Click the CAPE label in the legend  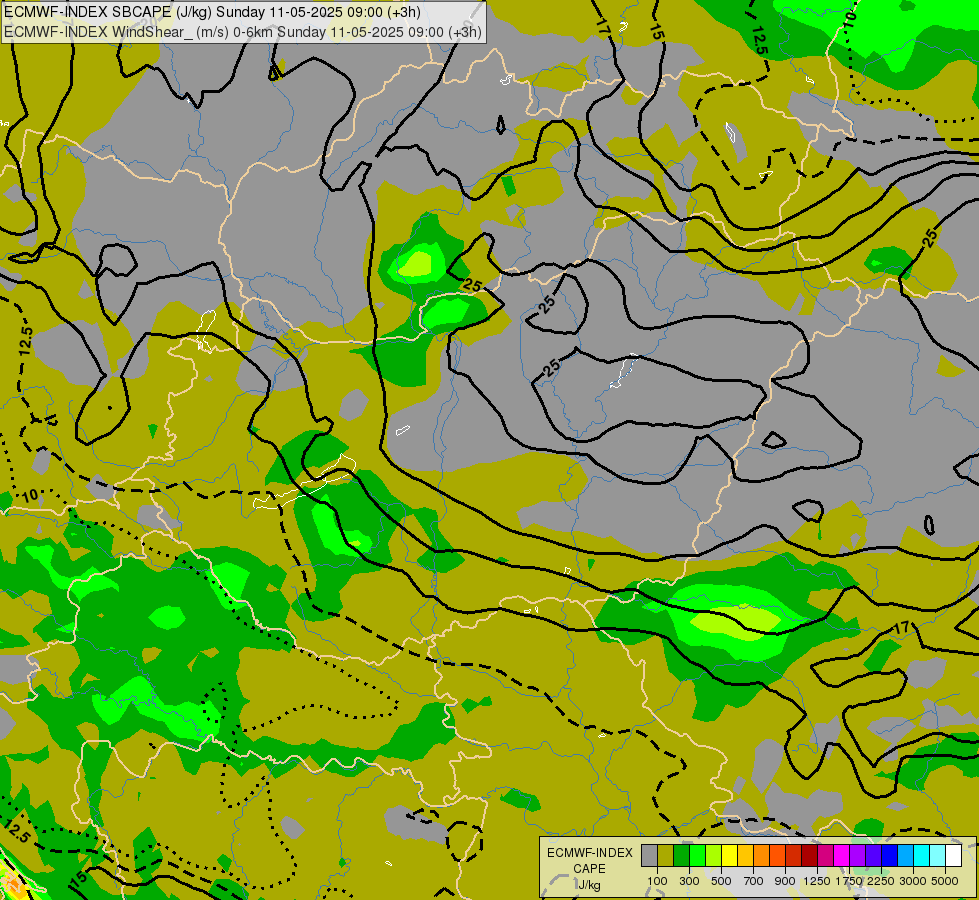589,869
